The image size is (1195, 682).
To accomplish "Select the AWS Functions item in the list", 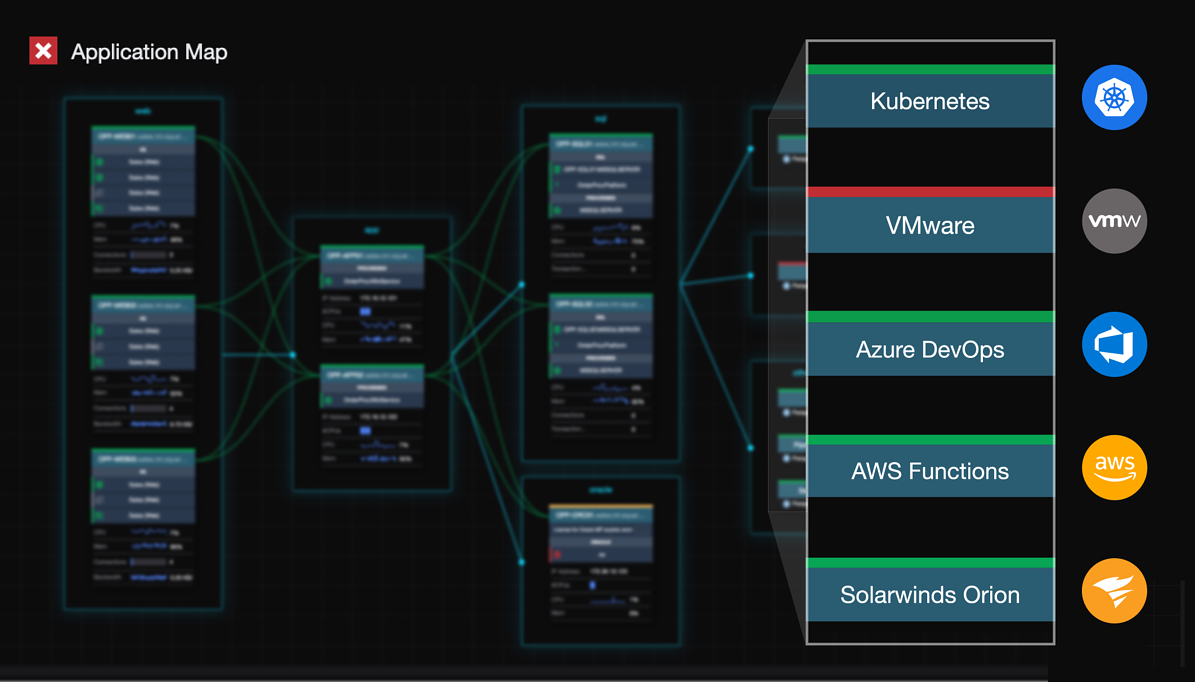I will [x=929, y=470].
